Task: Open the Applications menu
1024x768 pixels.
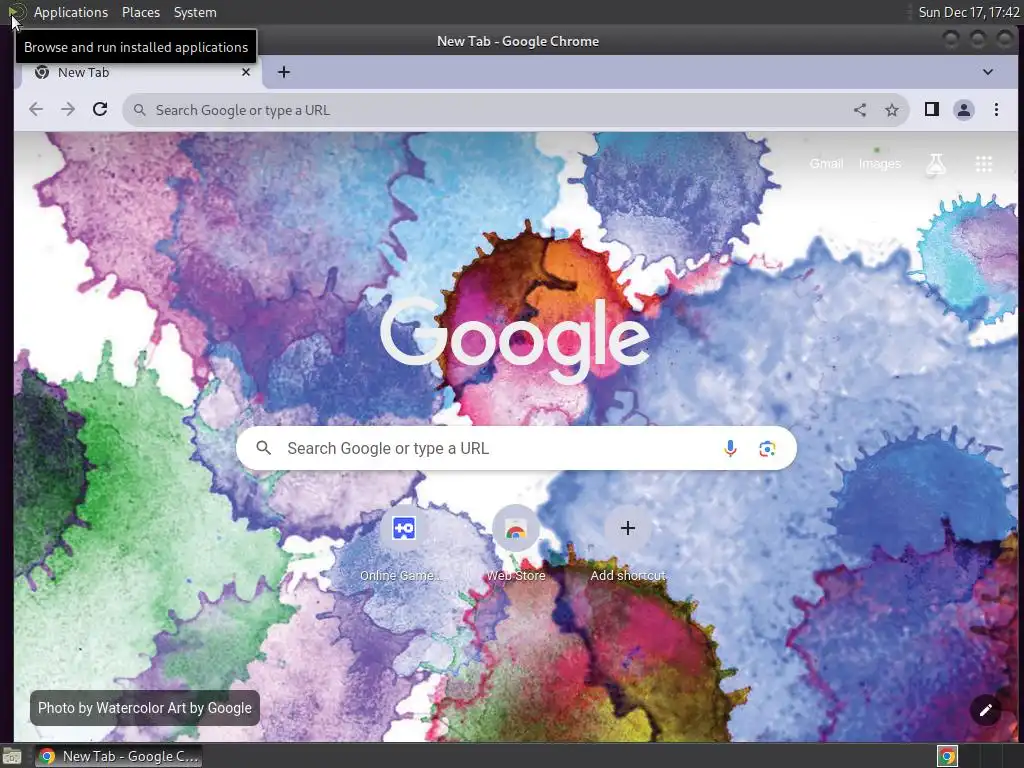Action: [x=71, y=12]
